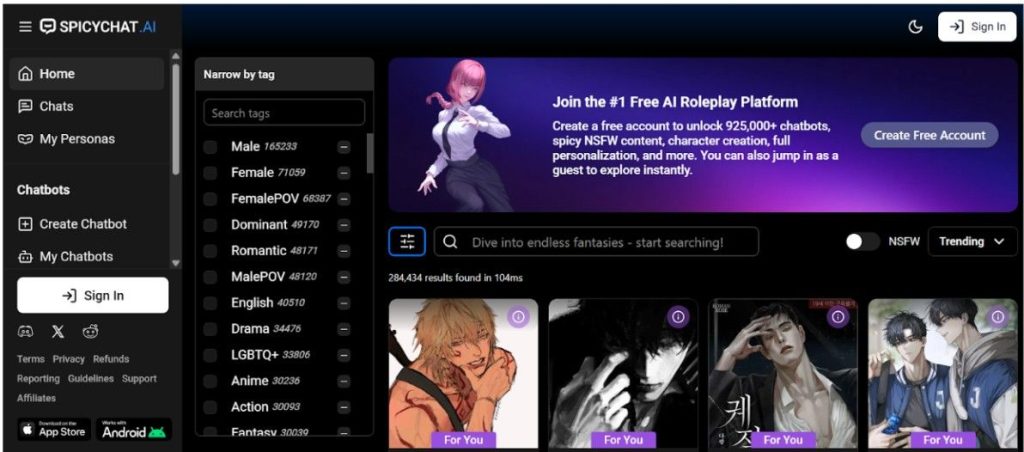The width and height of the screenshot is (1024, 452).
Task: Click the Android badge
Action: tap(135, 430)
